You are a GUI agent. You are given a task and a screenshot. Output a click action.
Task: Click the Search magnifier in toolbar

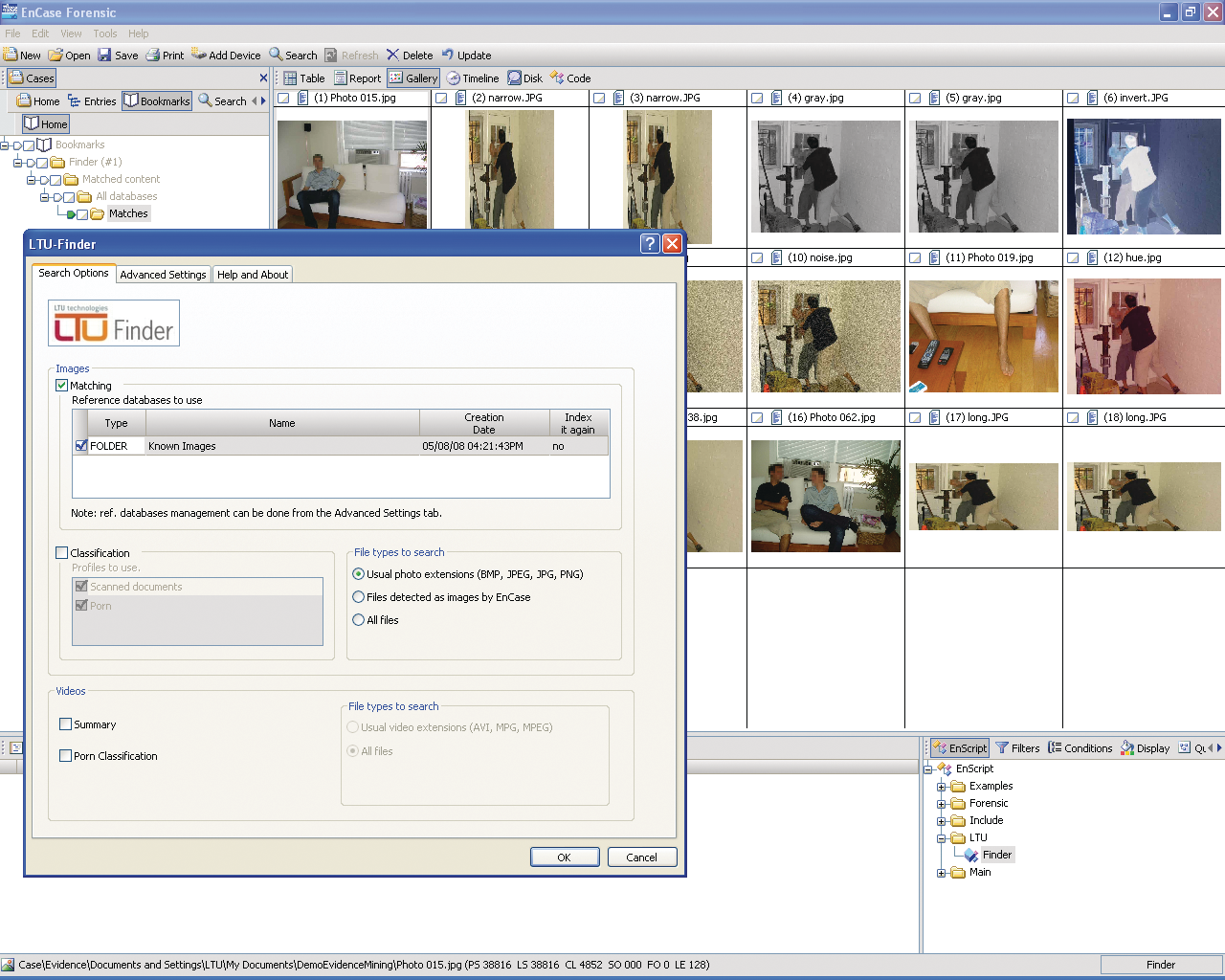(x=276, y=55)
